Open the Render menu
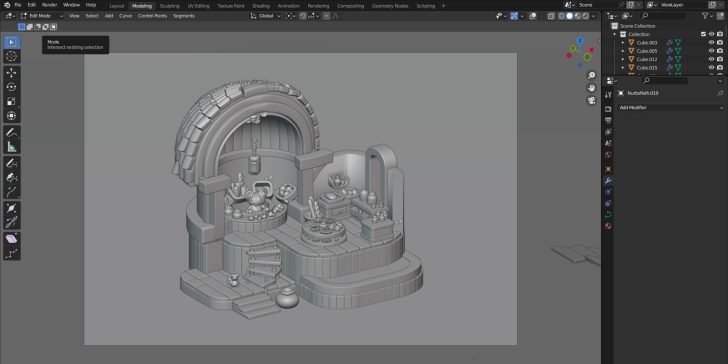The height and width of the screenshot is (364, 728). click(49, 5)
